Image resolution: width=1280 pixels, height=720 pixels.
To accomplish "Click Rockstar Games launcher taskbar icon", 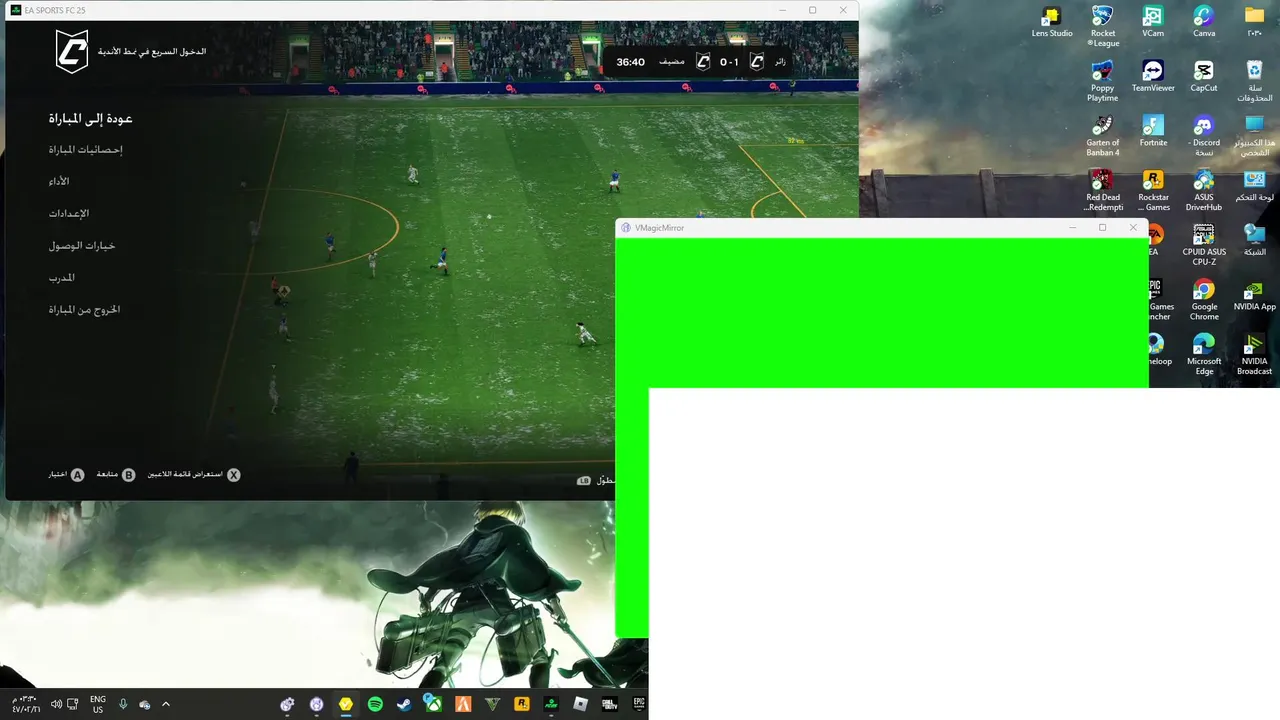I will click(521, 704).
